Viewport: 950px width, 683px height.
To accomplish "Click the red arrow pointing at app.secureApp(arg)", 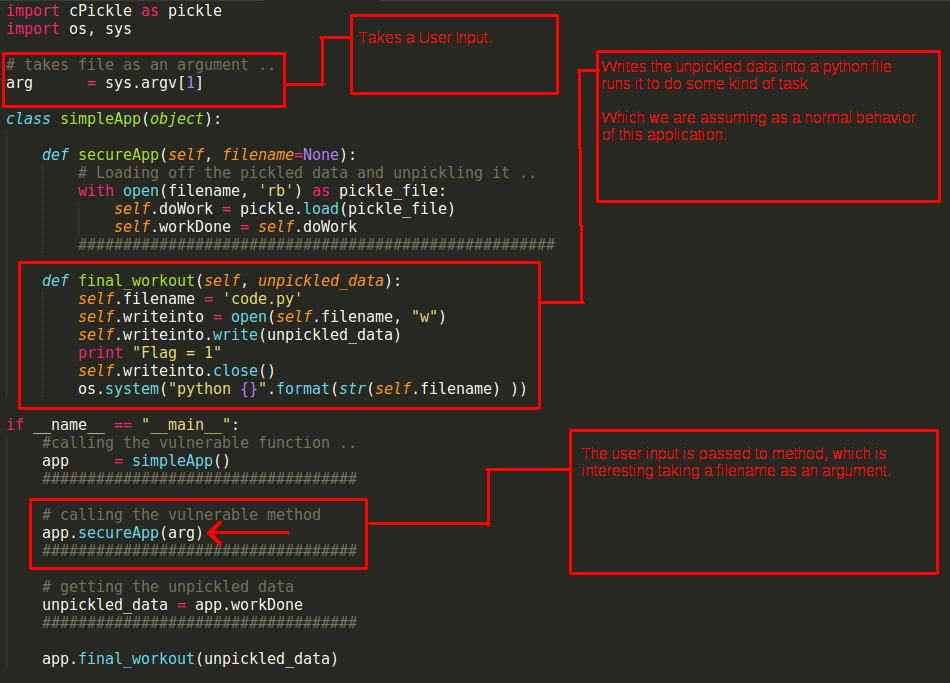I will click(x=248, y=533).
